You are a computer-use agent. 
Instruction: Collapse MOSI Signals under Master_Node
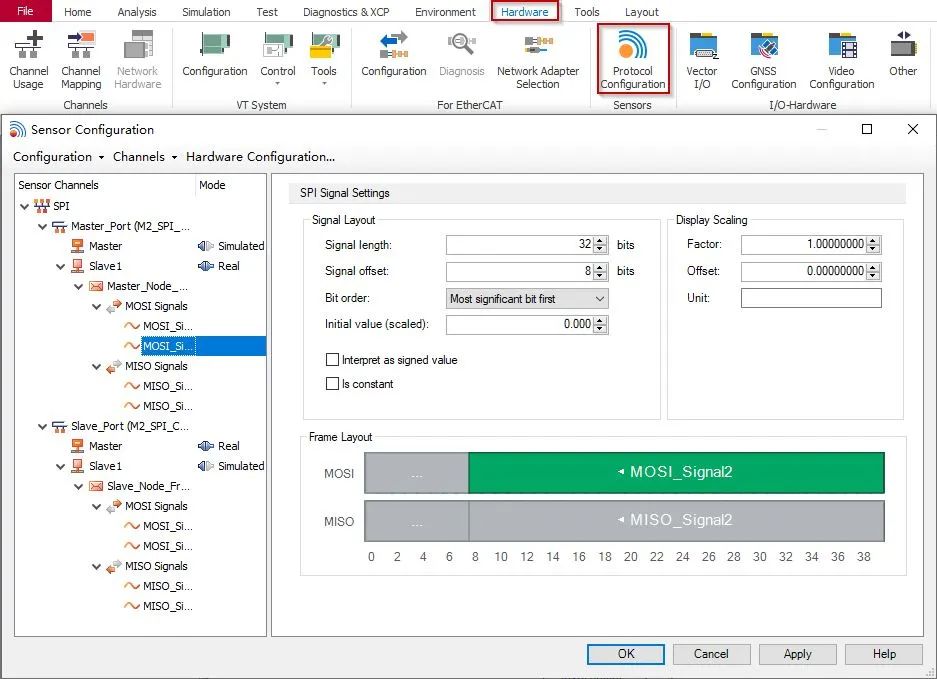pyautogui.click(x=96, y=307)
